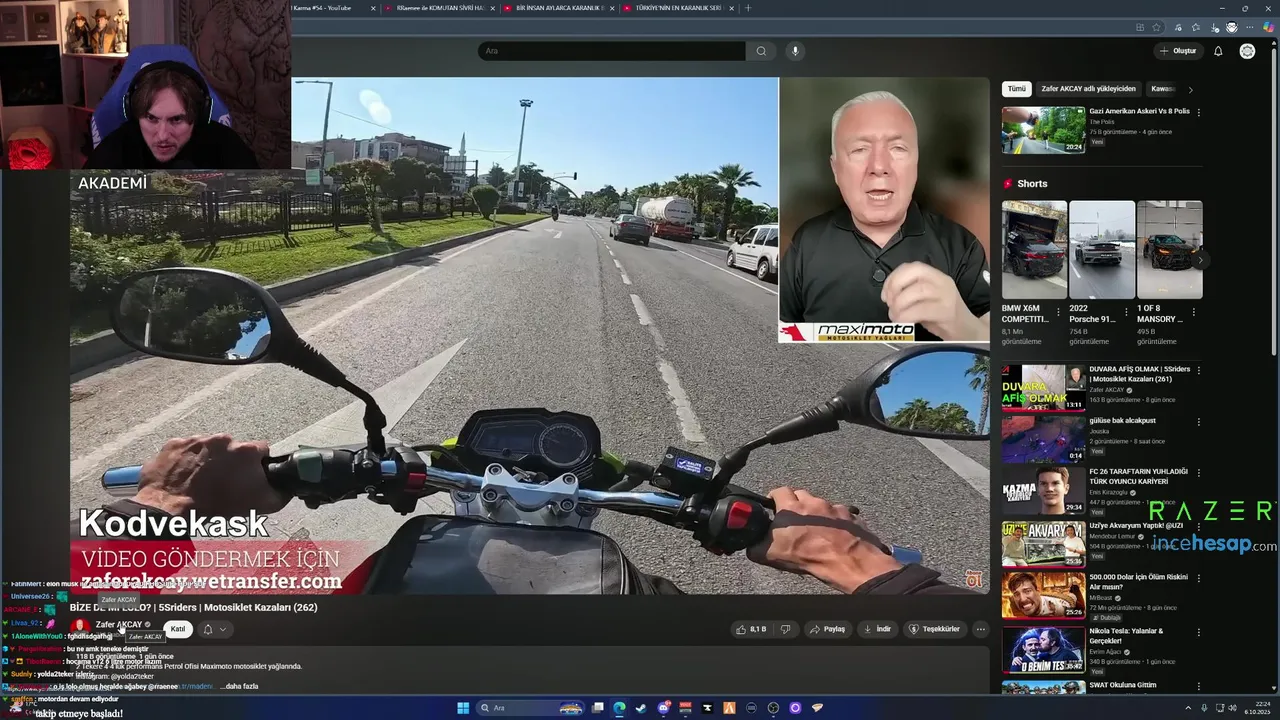Image resolution: width=1280 pixels, height=720 pixels.
Task: Bookmark page with star icon in address bar
Action: tap(1157, 27)
